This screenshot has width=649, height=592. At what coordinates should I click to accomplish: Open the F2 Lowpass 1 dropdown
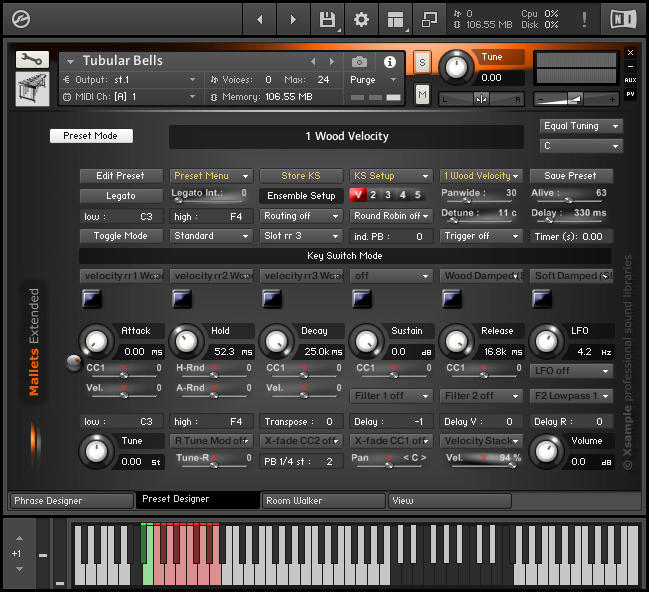point(571,396)
